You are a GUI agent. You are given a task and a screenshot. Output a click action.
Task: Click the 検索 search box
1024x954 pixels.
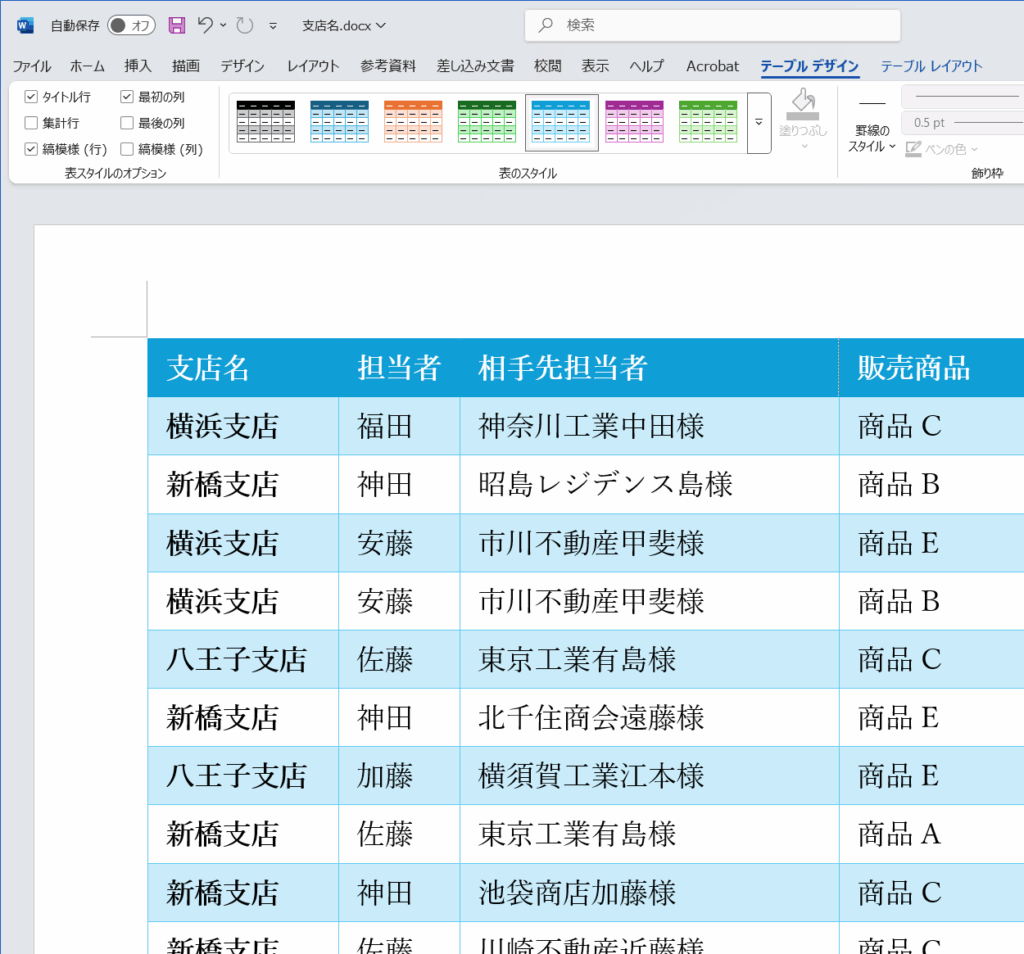[x=712, y=25]
